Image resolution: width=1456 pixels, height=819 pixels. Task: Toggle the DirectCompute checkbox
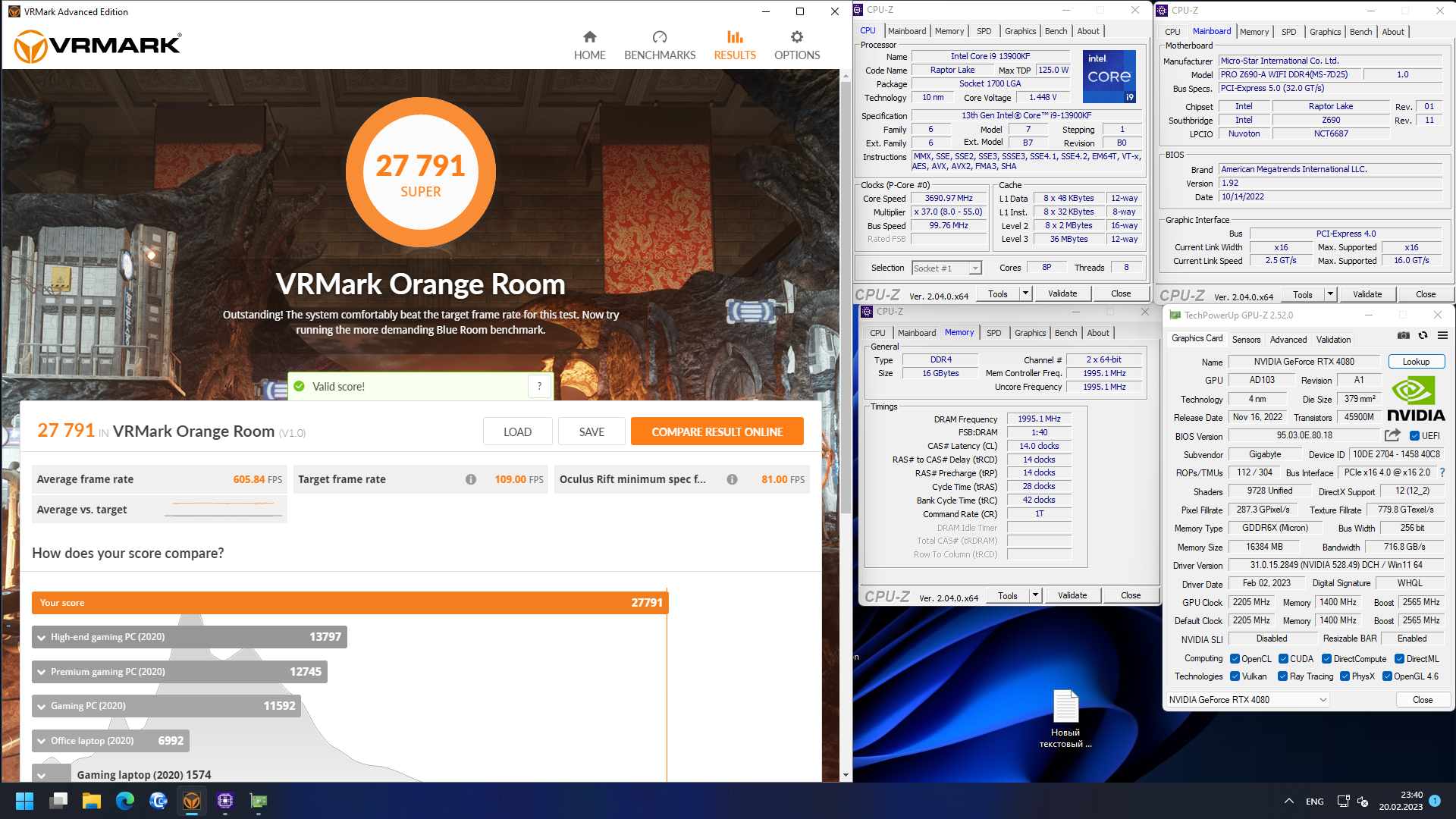pyautogui.click(x=1326, y=659)
